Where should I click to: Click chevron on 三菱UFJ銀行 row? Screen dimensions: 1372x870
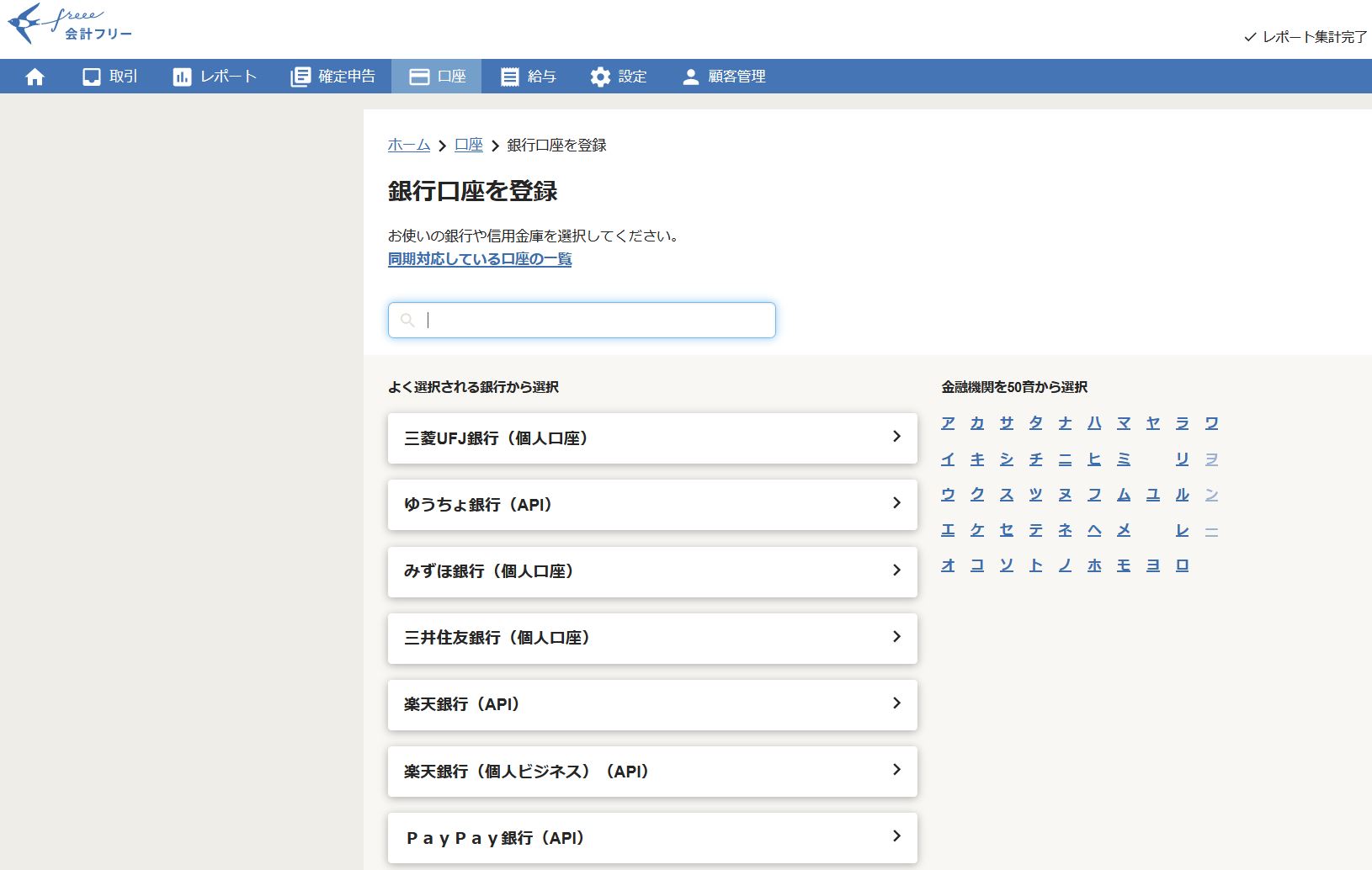[x=896, y=436]
